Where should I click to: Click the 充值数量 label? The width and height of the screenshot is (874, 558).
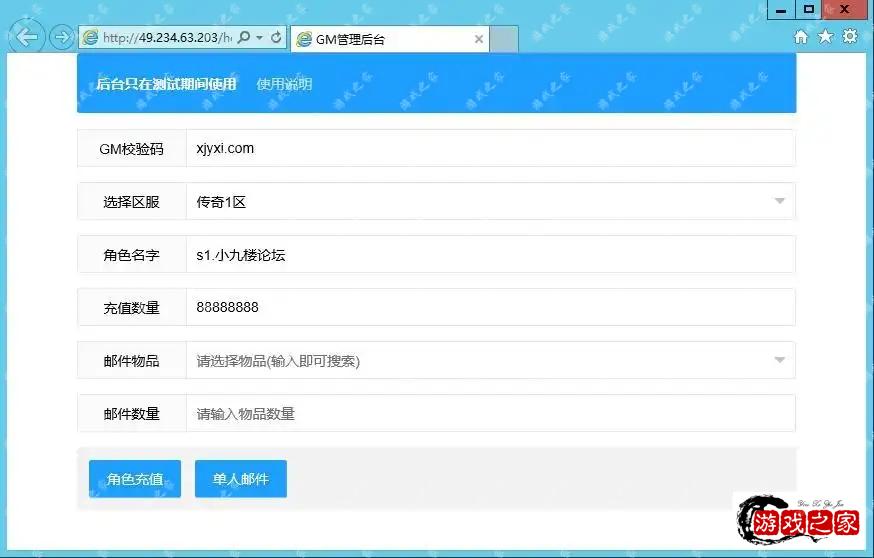(132, 308)
